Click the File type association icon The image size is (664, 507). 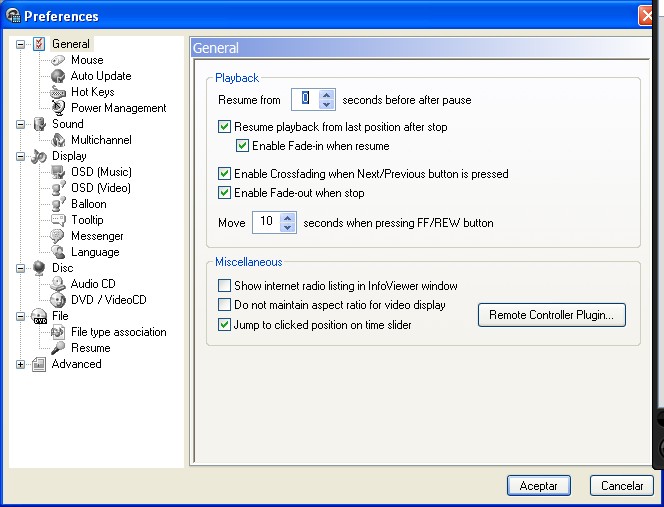58,332
